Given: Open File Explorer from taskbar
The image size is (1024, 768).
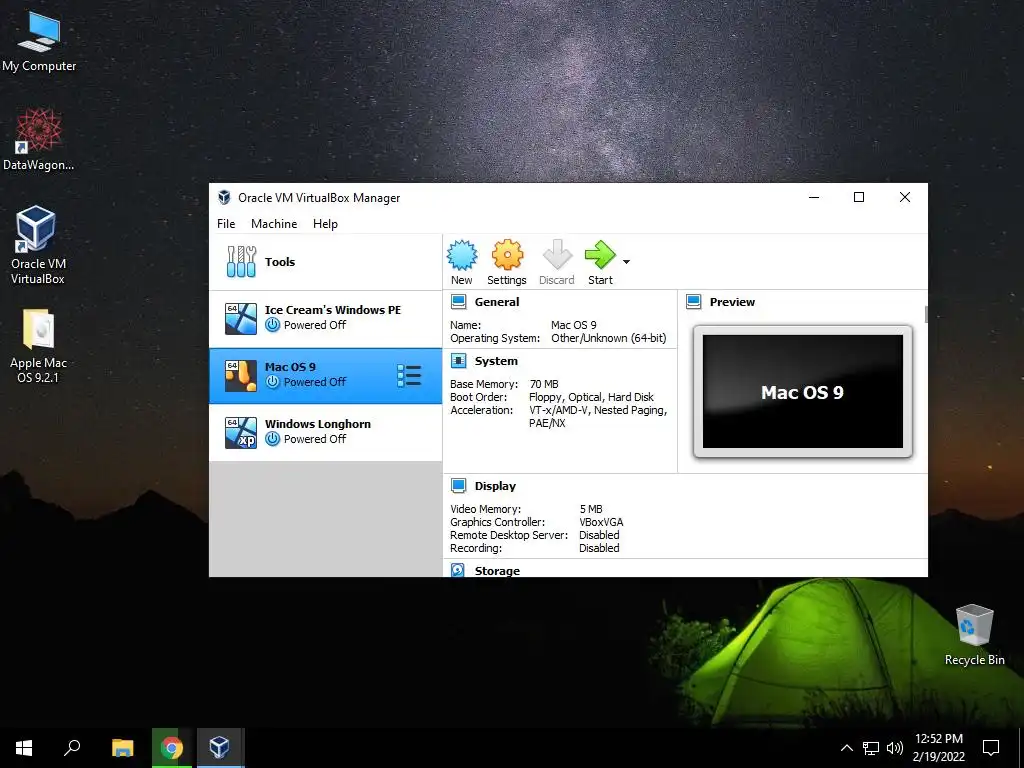Looking at the screenshot, I should [x=122, y=748].
